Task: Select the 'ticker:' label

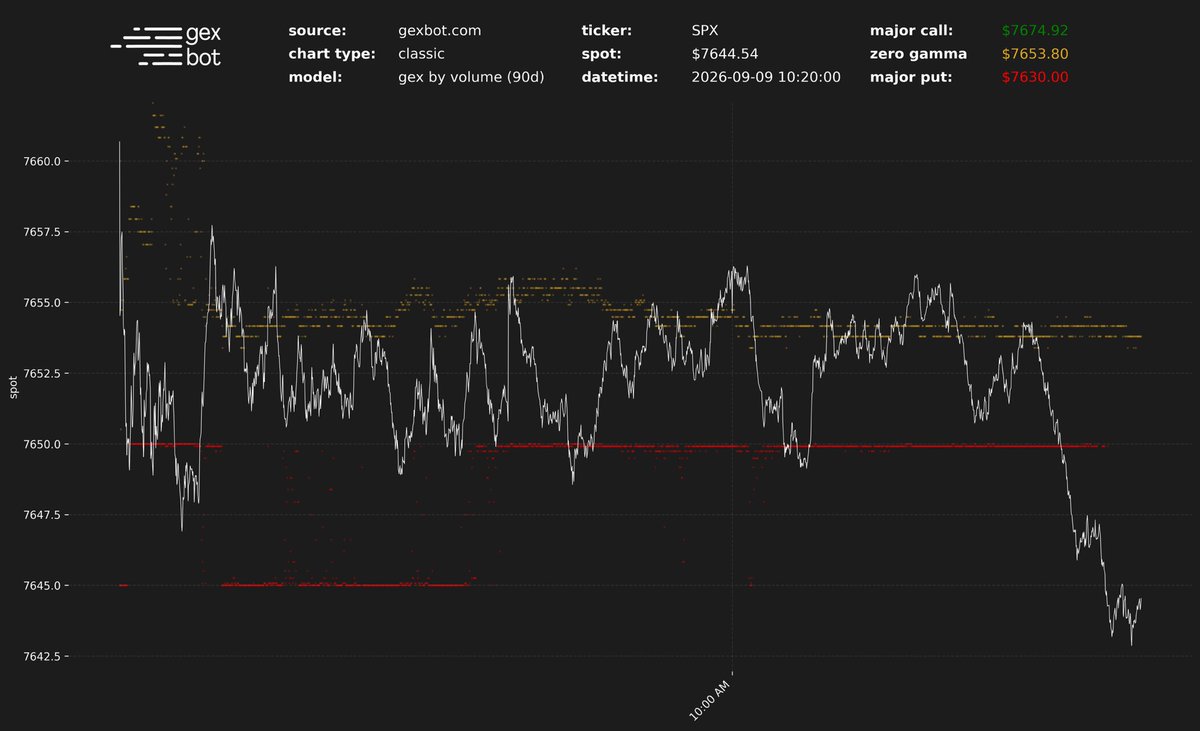Action: coord(607,31)
